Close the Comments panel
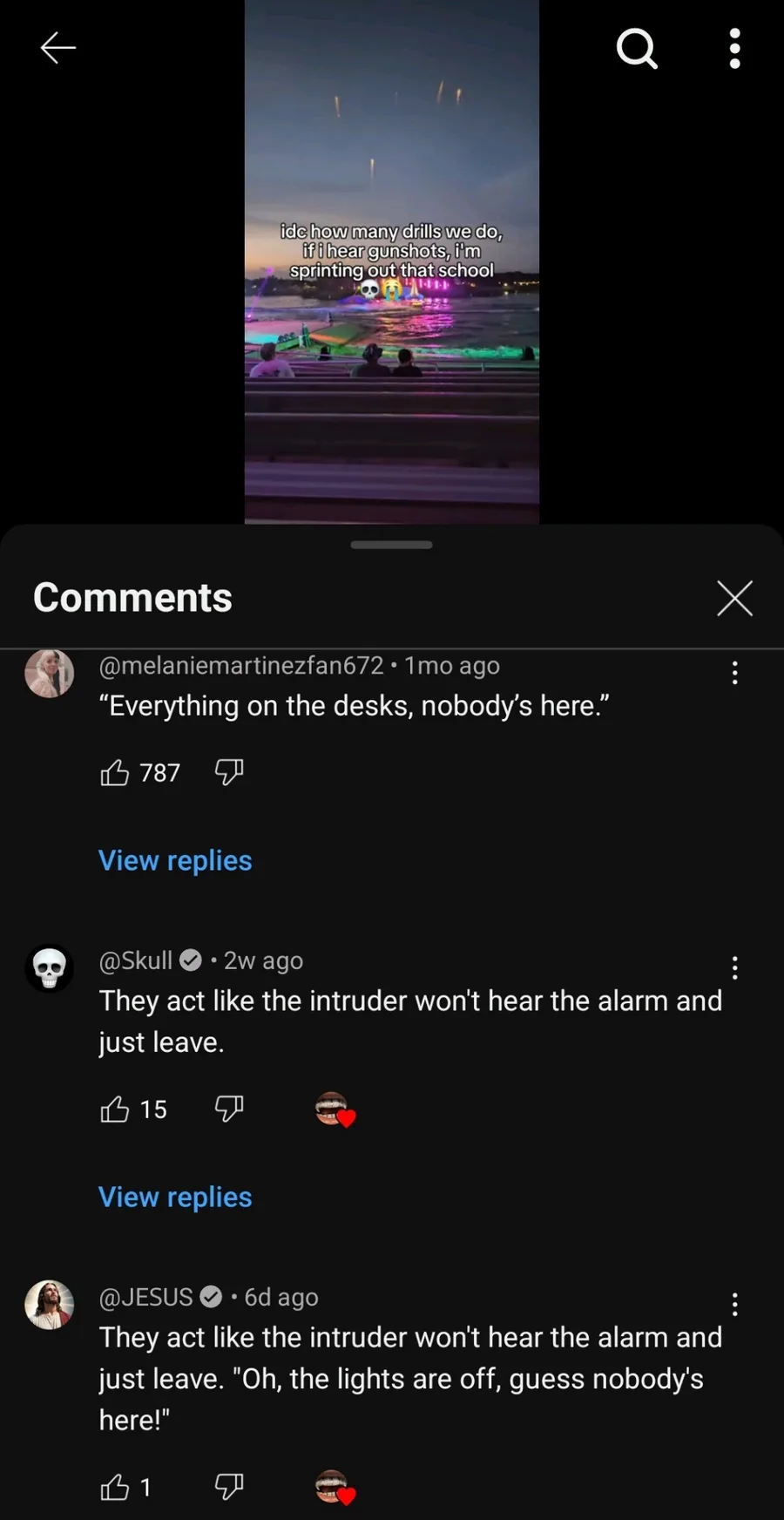The height and width of the screenshot is (1520, 784). [734, 598]
